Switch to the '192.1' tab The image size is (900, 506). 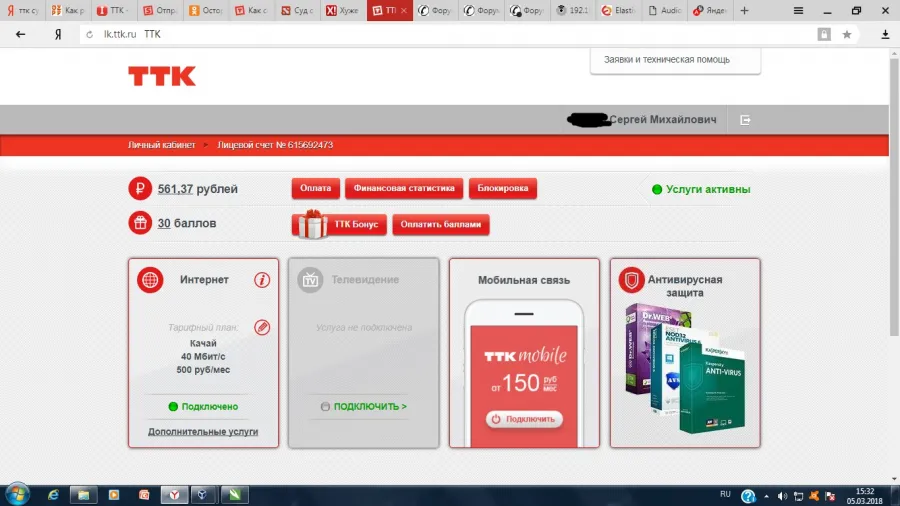[573, 10]
